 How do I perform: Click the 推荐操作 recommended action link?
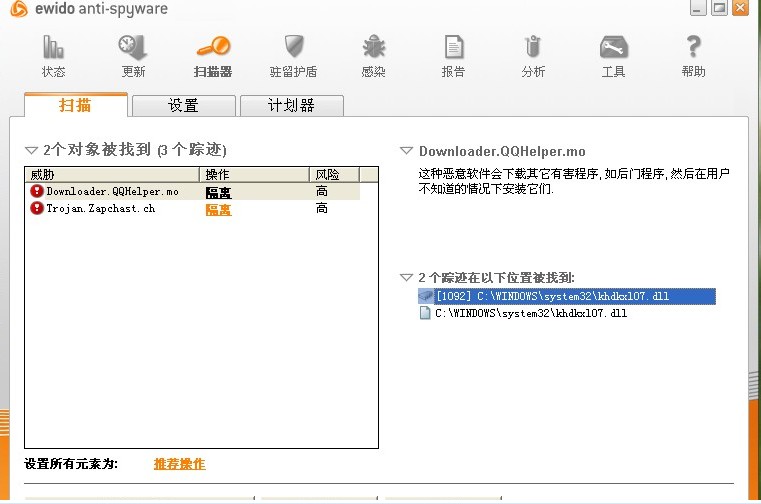[180, 464]
